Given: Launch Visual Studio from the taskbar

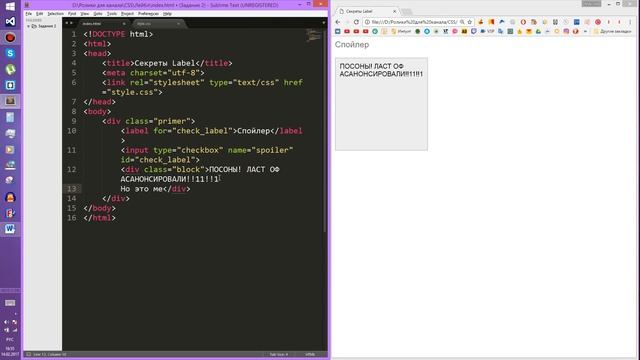Looking at the screenshot, I should tap(10, 22).
